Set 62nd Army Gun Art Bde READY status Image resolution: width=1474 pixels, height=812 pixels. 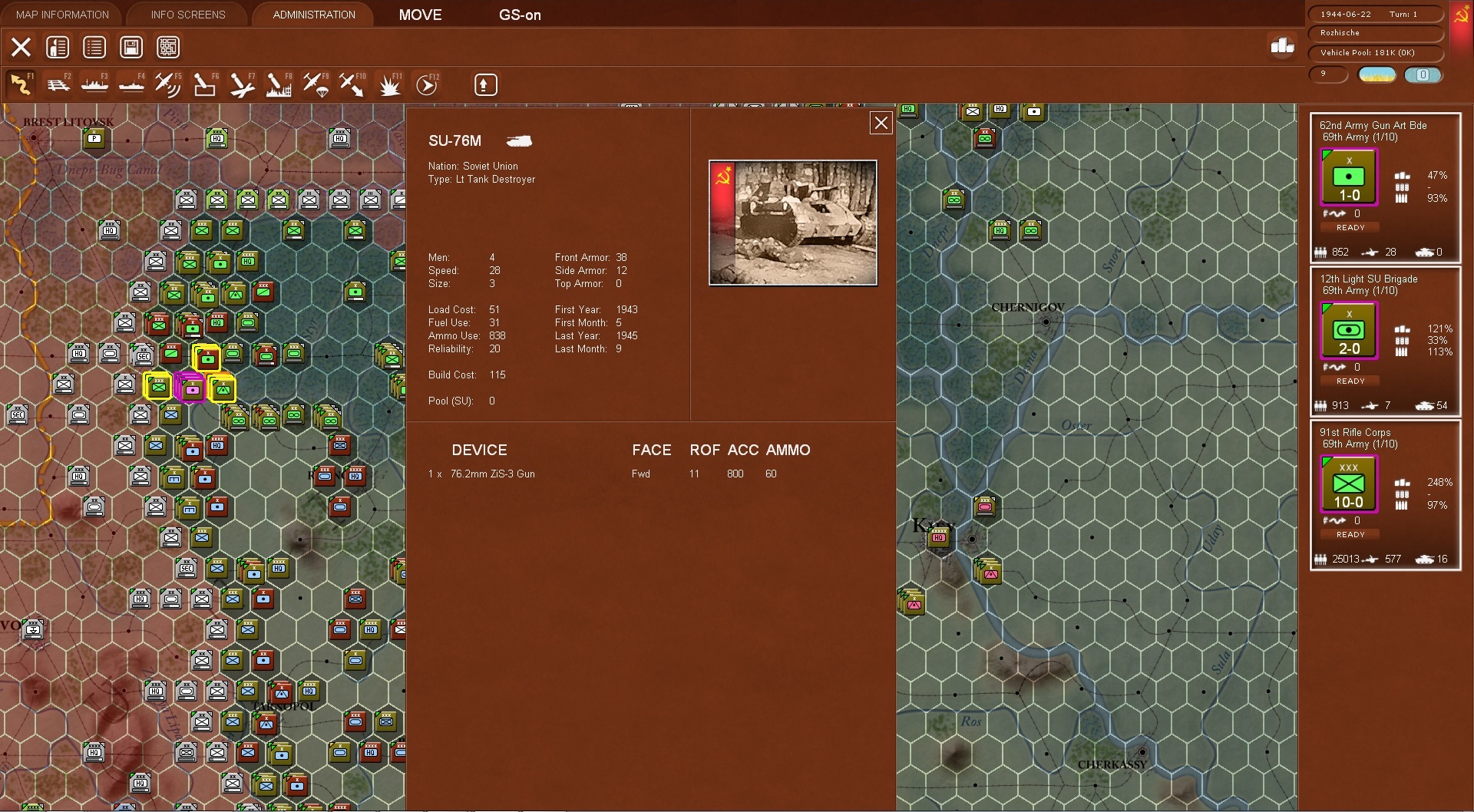tap(1350, 227)
